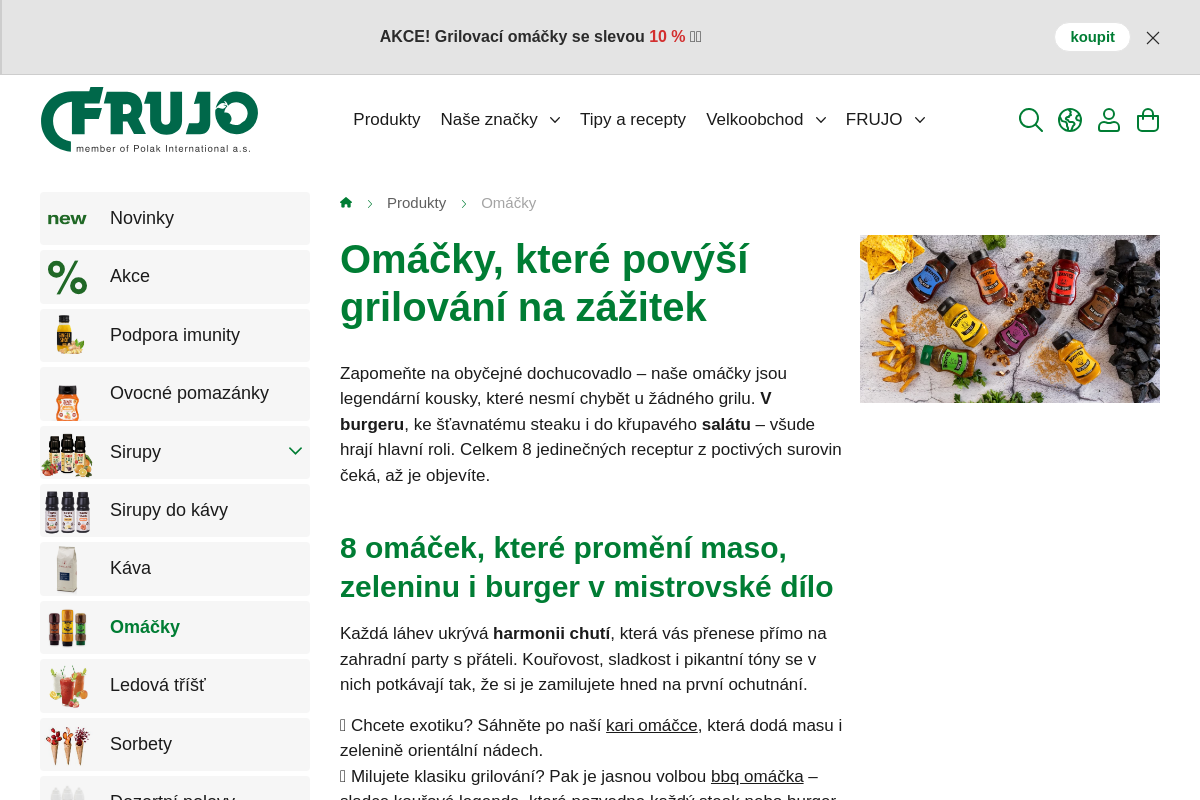Click the cones icon for Sorbety
1200x800 pixels.
click(x=67, y=745)
